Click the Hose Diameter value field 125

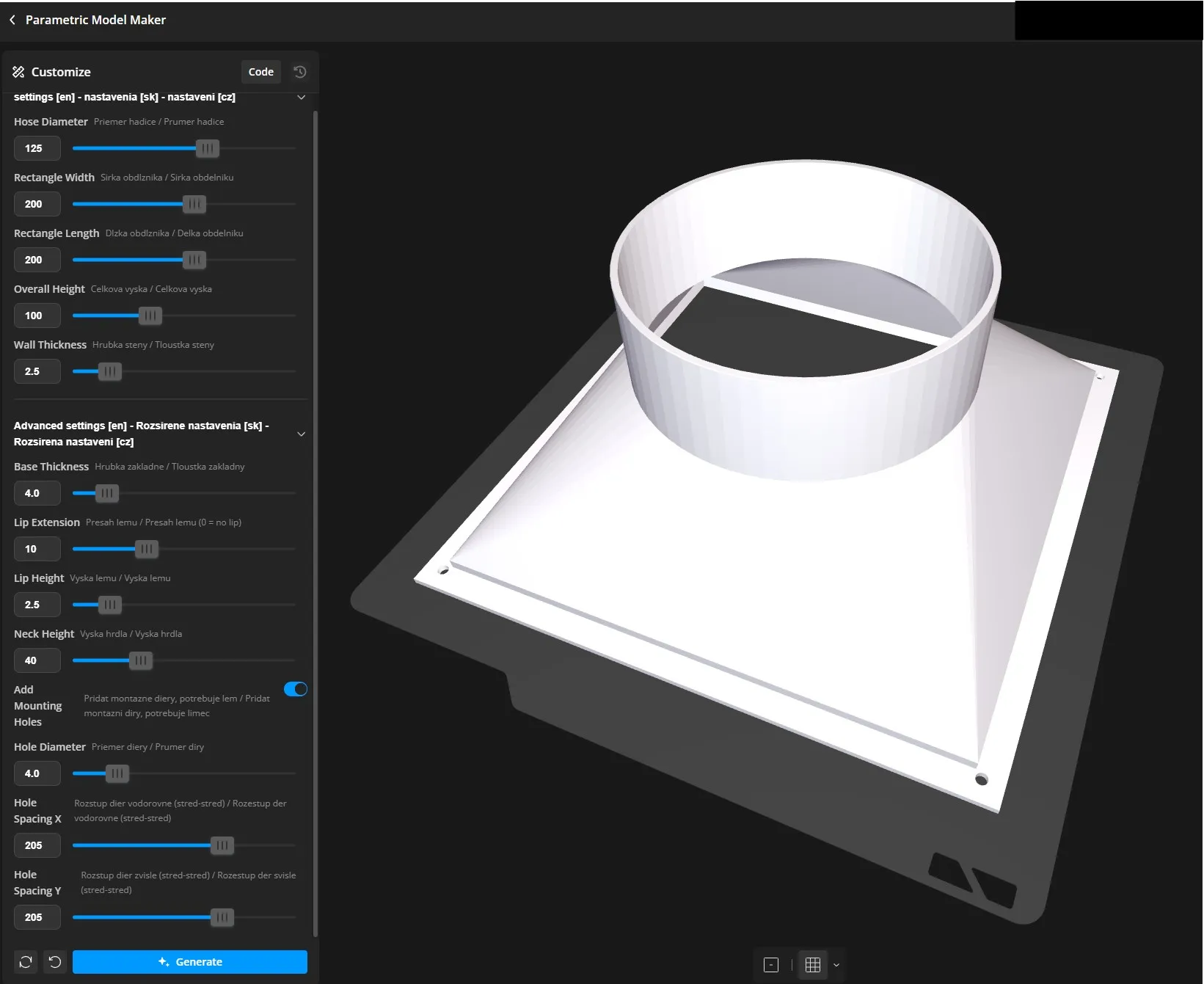tap(37, 148)
